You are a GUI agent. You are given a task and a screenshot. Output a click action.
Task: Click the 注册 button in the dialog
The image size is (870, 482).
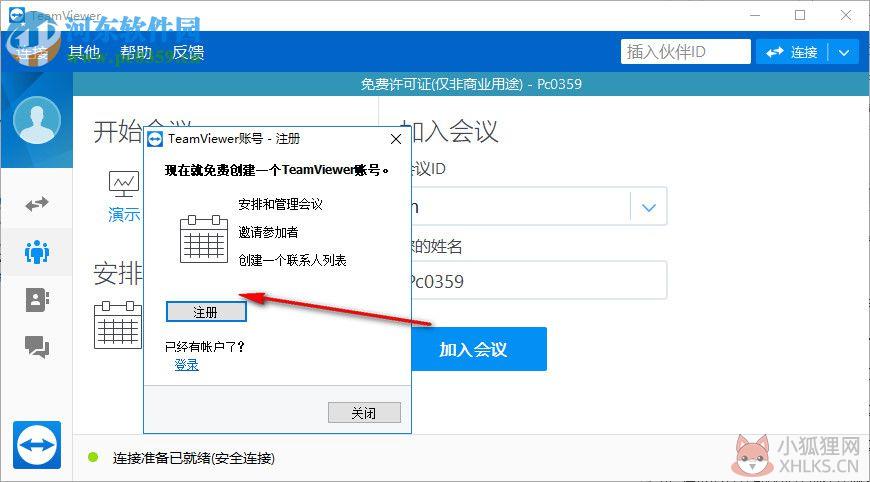206,312
